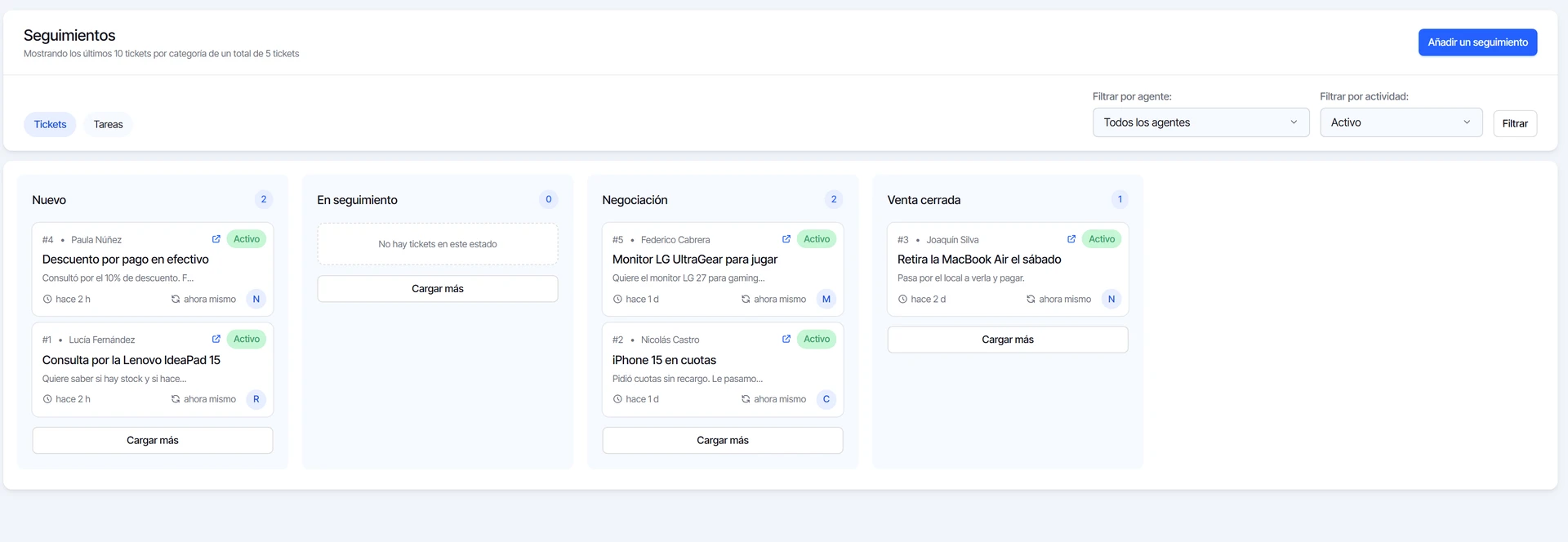Click customer name Federico Cabrera
1568x542 pixels.
[x=675, y=240]
